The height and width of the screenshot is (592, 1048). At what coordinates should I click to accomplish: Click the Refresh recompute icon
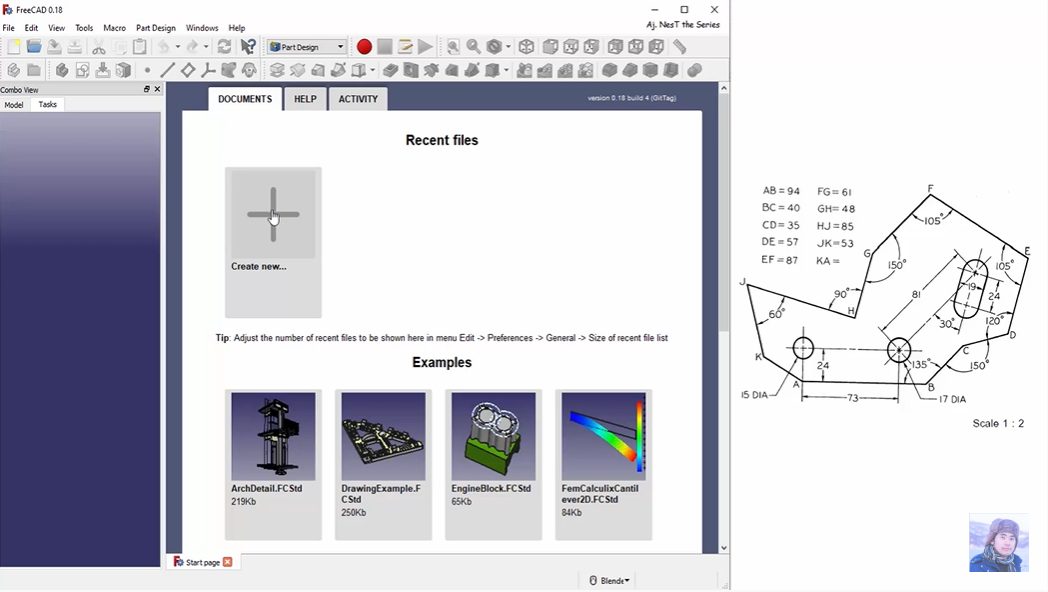point(224,47)
